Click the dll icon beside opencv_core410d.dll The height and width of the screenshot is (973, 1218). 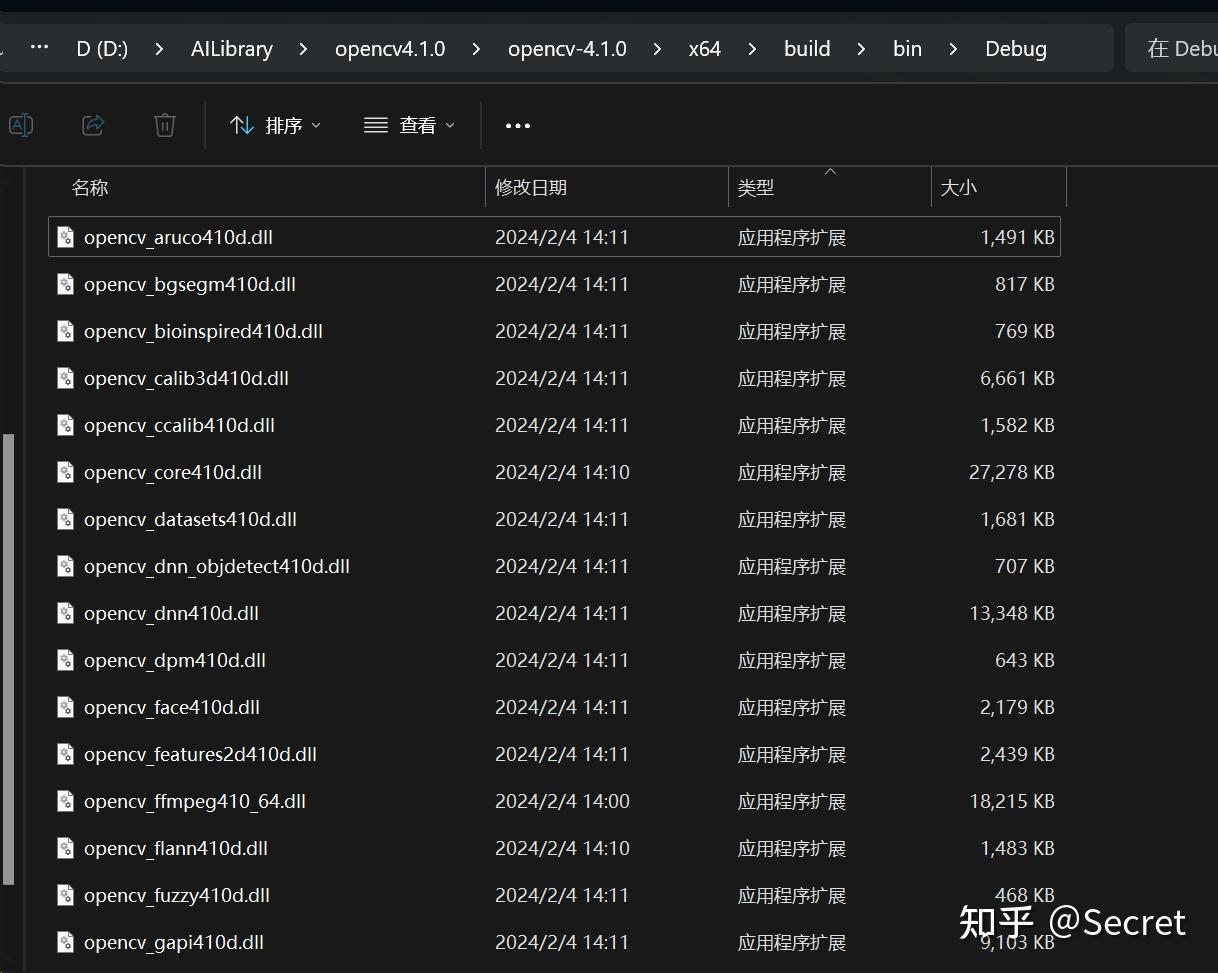65,472
